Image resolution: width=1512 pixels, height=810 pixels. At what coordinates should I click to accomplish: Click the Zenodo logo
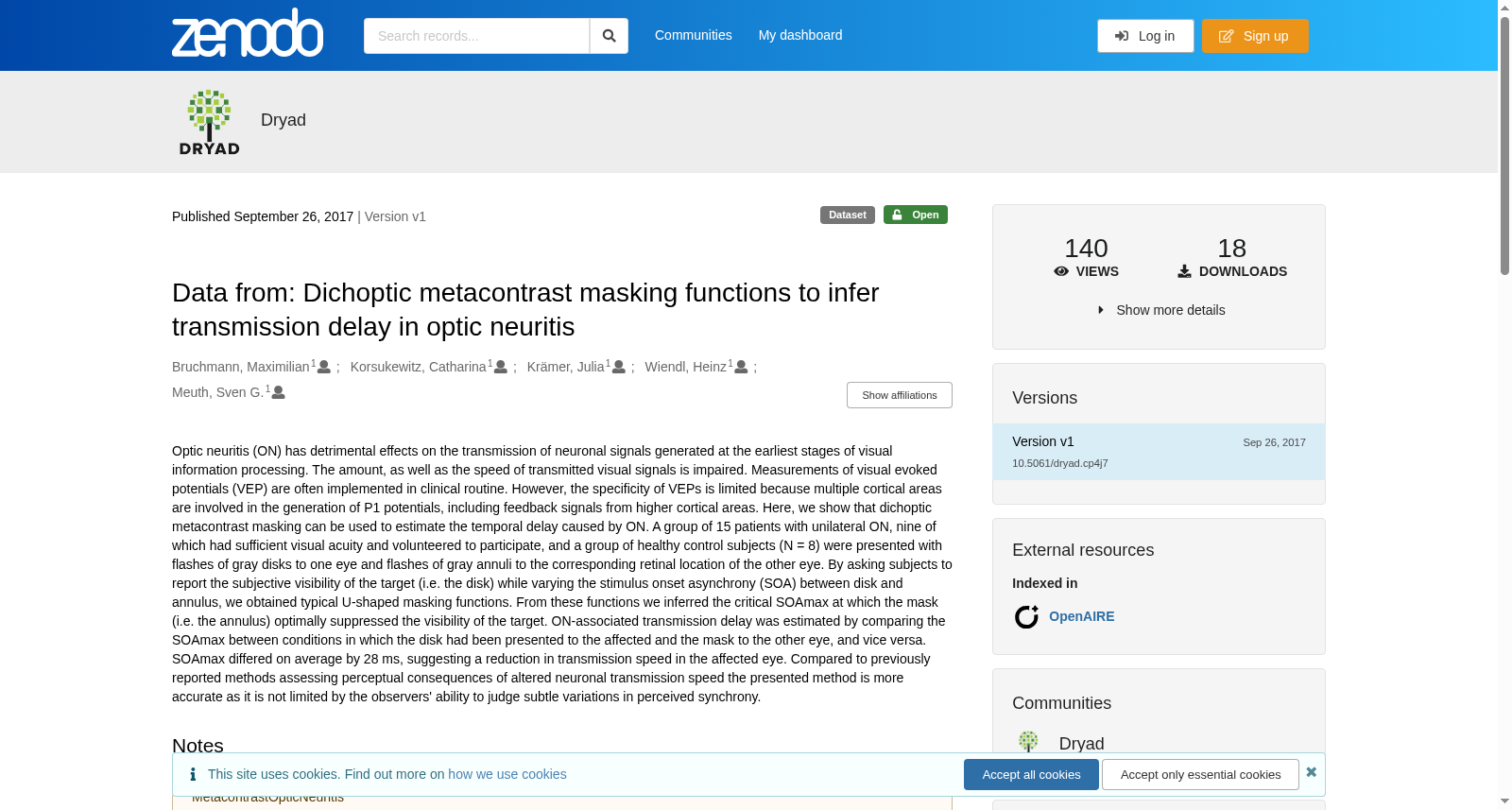click(x=248, y=33)
